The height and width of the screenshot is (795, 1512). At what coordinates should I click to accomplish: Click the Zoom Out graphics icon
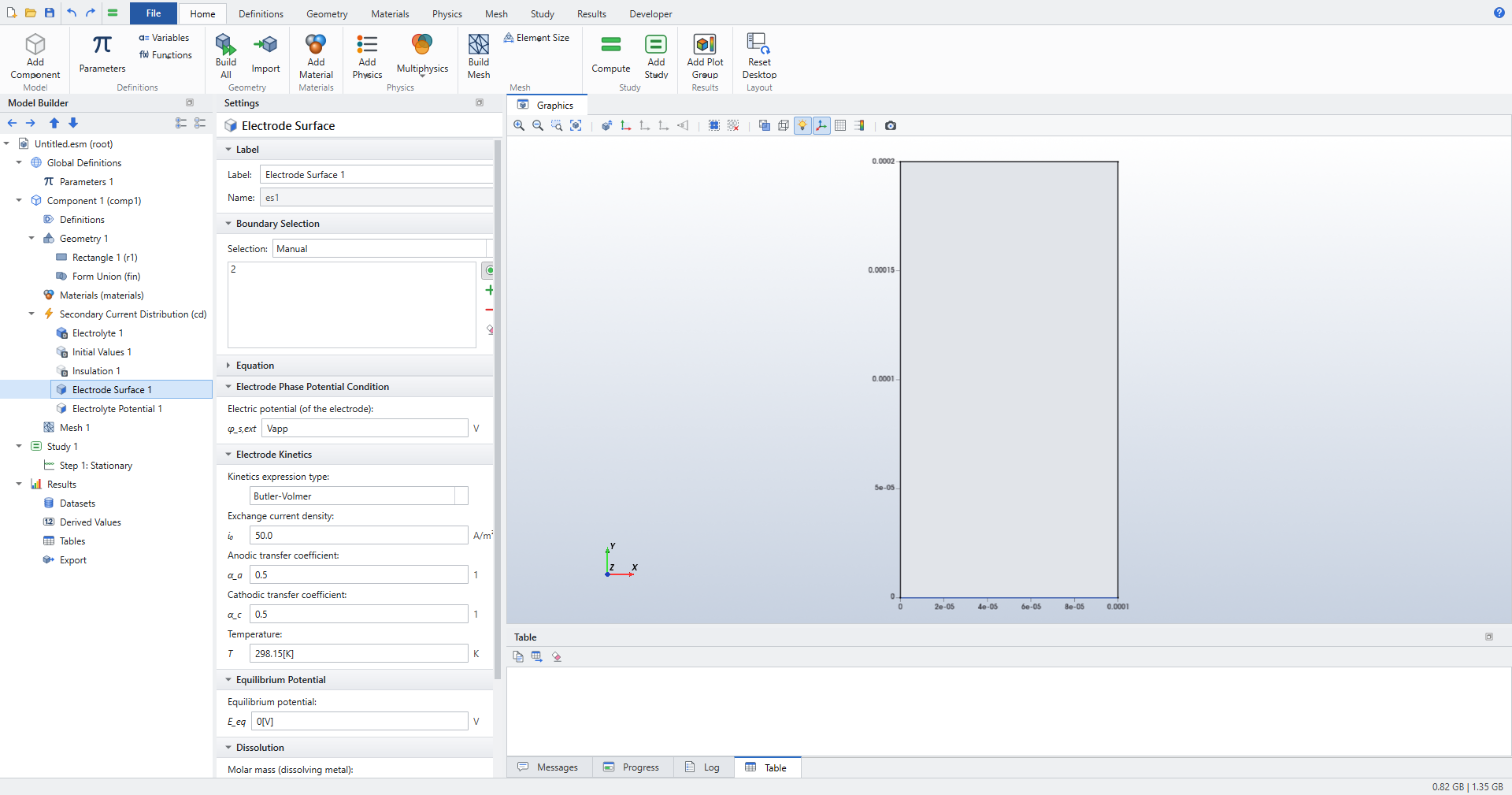pos(538,125)
